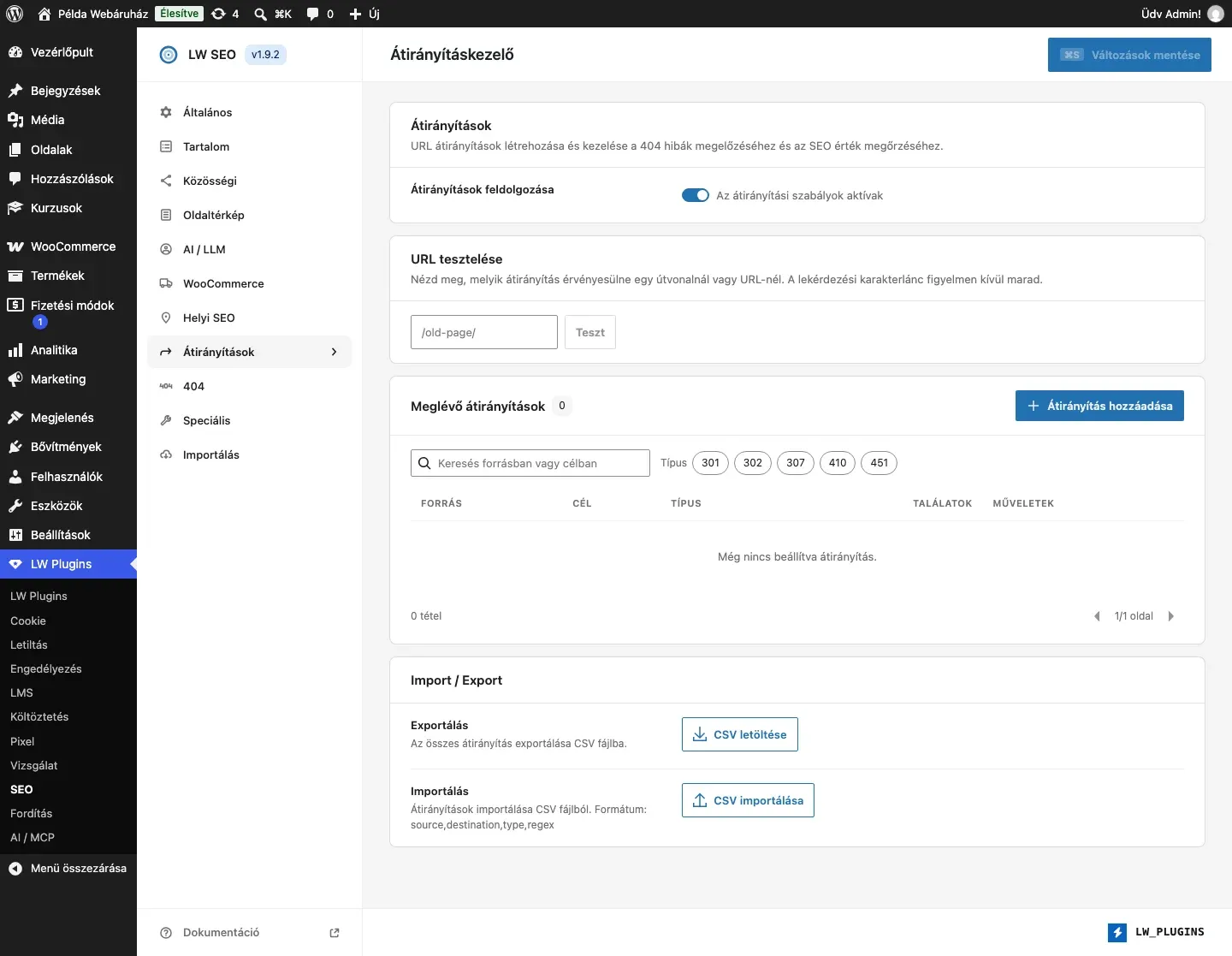Screen dimensions: 1232x956
Task: Collapse menu via Menü összezárása icon
Action: (15, 869)
